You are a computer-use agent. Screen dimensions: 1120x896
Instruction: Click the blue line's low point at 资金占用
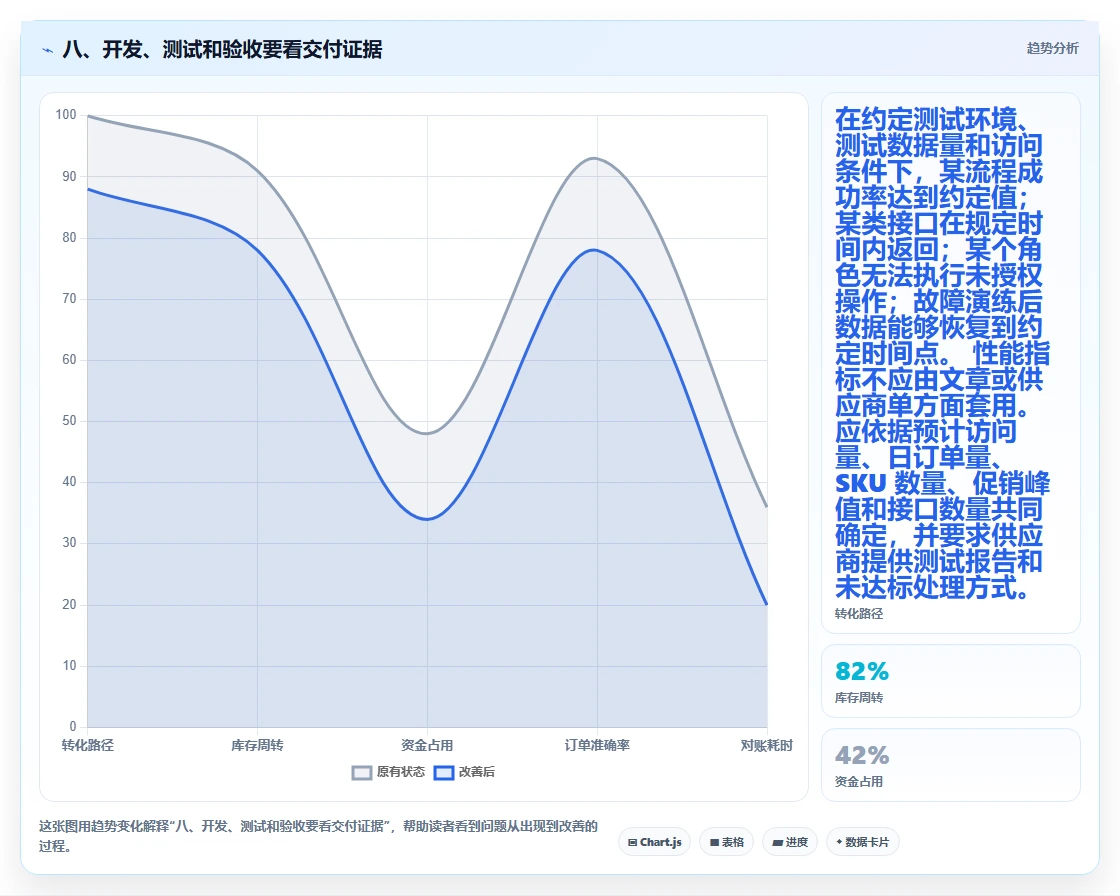(x=427, y=519)
